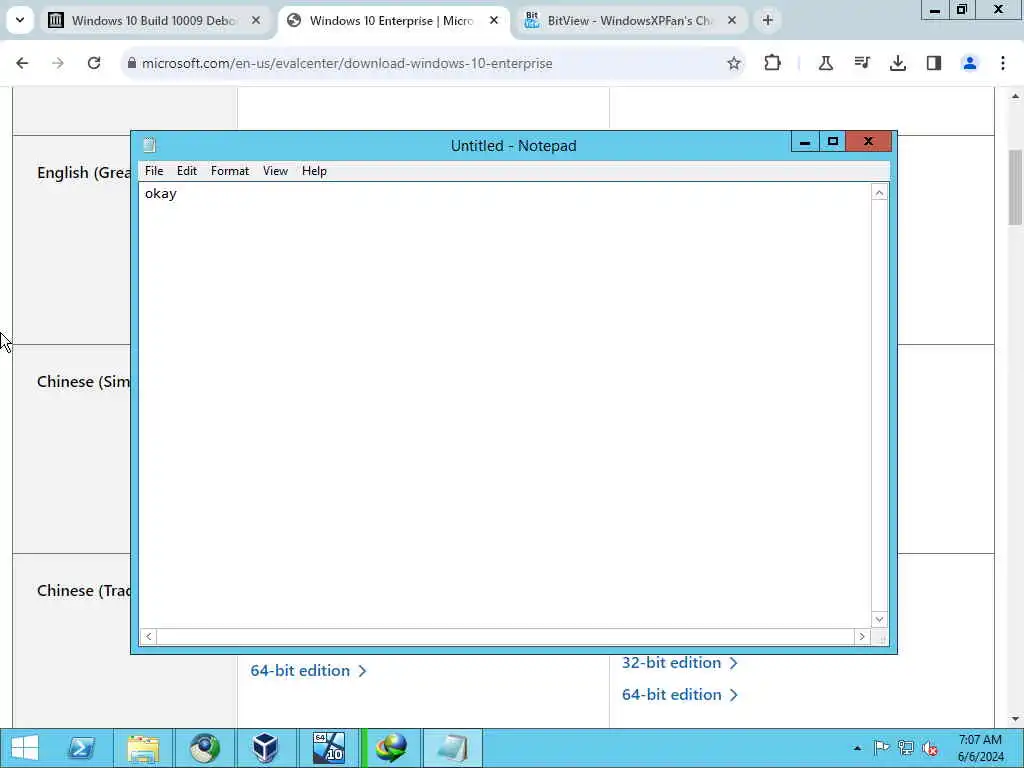The width and height of the screenshot is (1024, 768).
Task: Open the Notepad Edit menu
Action: (187, 171)
